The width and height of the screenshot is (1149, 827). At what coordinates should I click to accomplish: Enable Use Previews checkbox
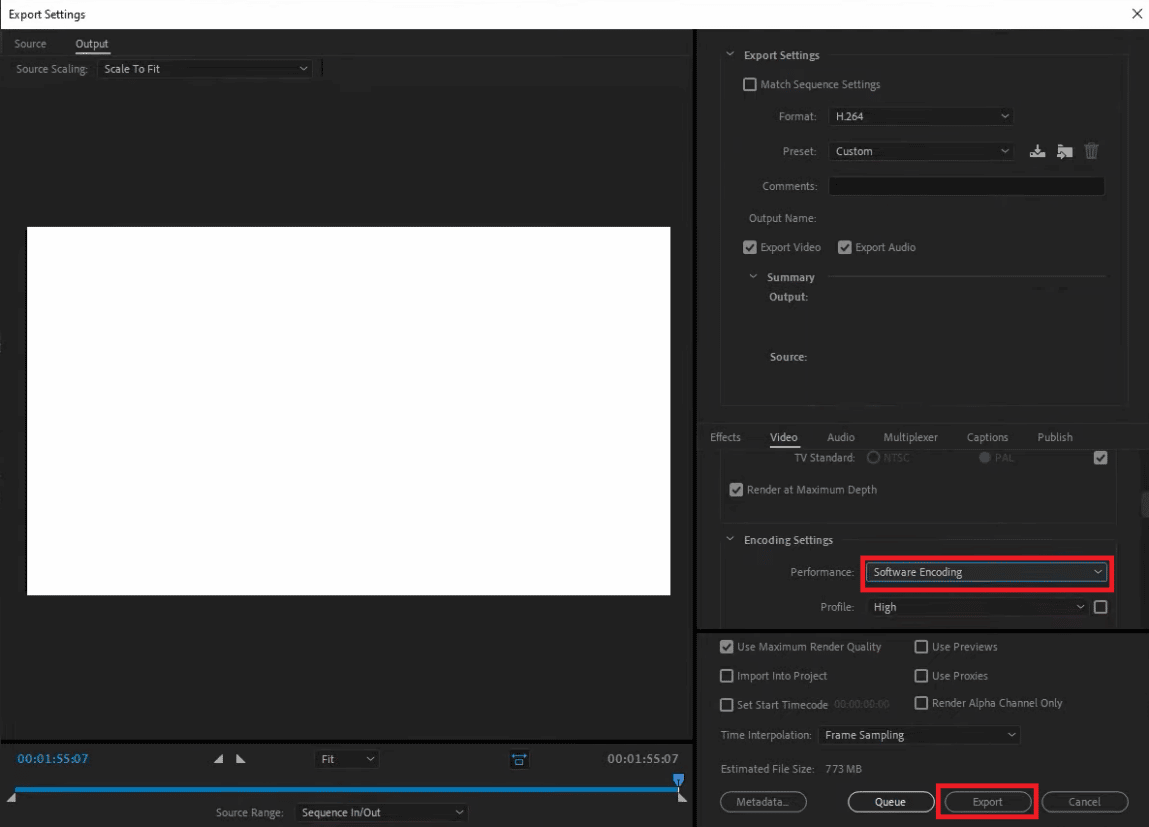921,647
